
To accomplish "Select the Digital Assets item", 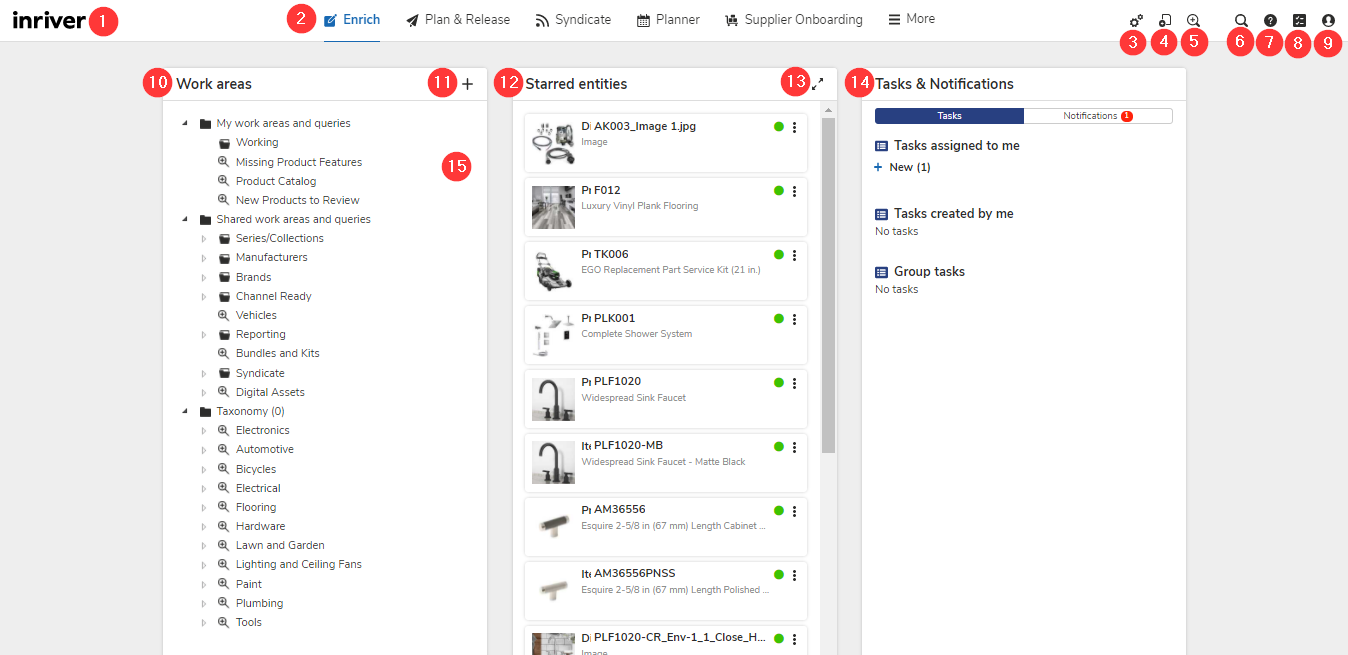I will (x=270, y=392).
